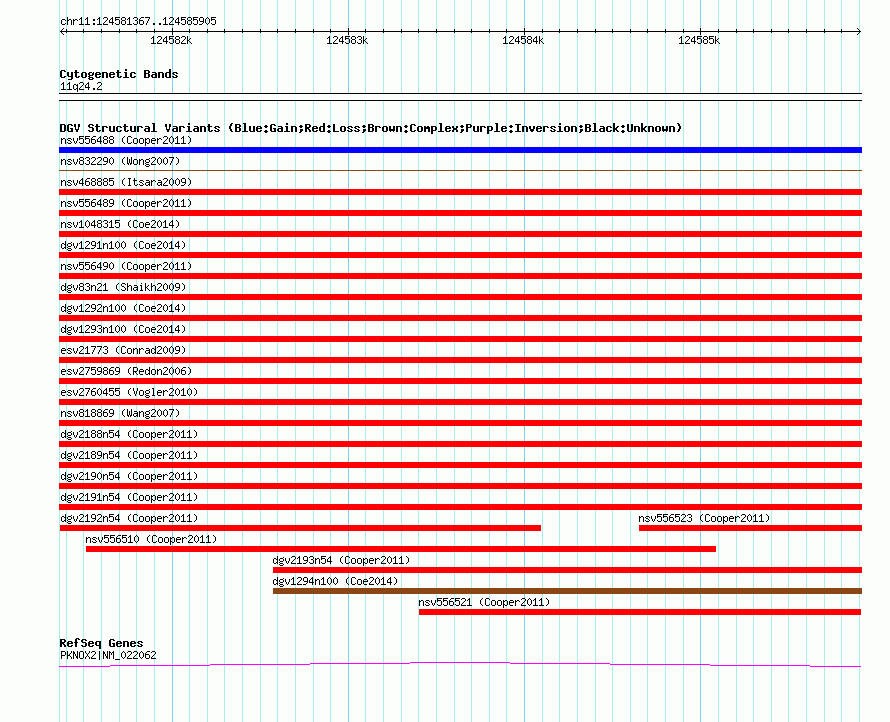Open variant dgv2189n54 (Cooper2011) label
Image resolution: width=890 pixels, height=722 pixels.
point(129,455)
